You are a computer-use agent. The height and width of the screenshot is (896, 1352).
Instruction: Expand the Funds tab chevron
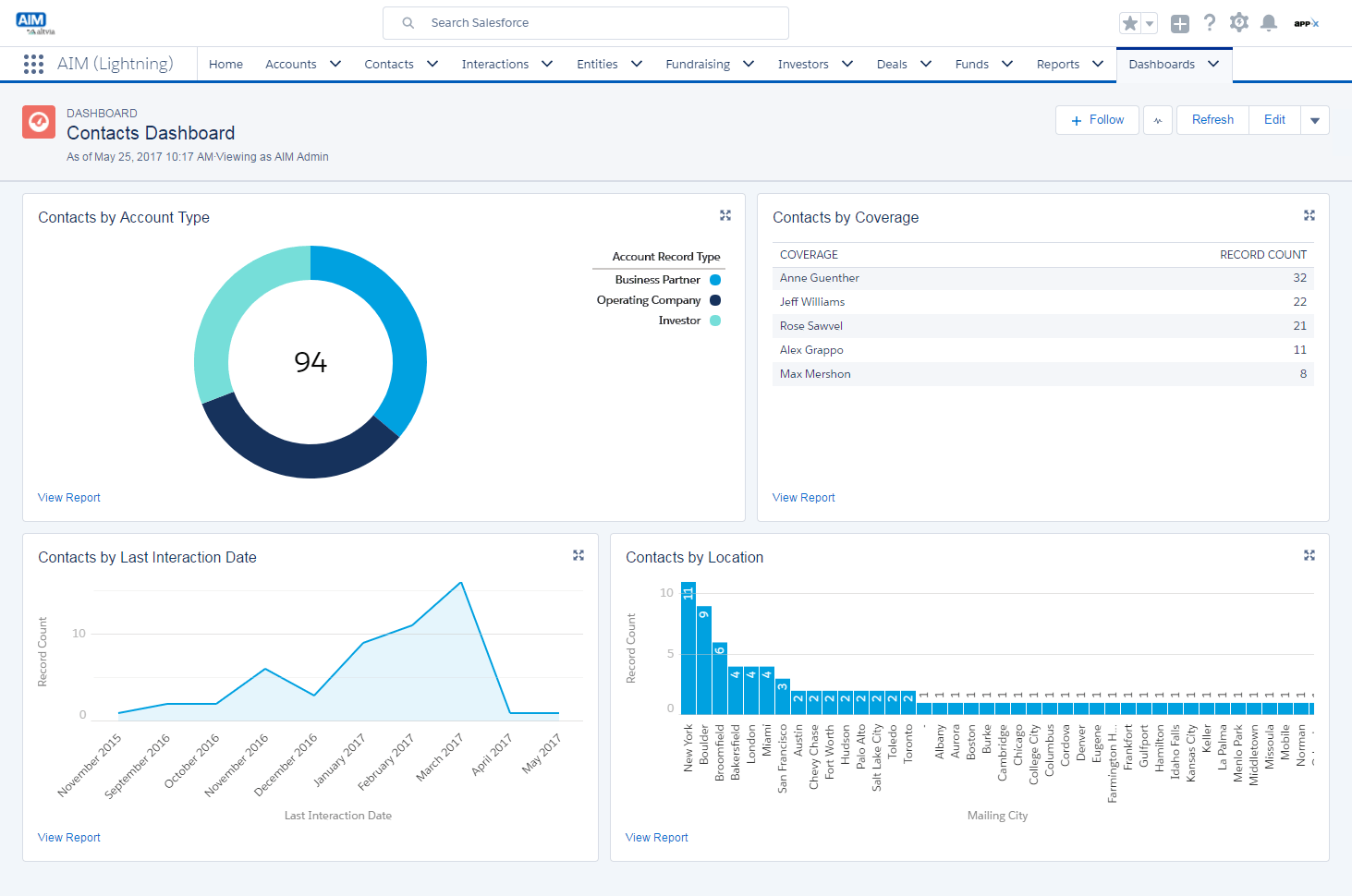click(1007, 64)
